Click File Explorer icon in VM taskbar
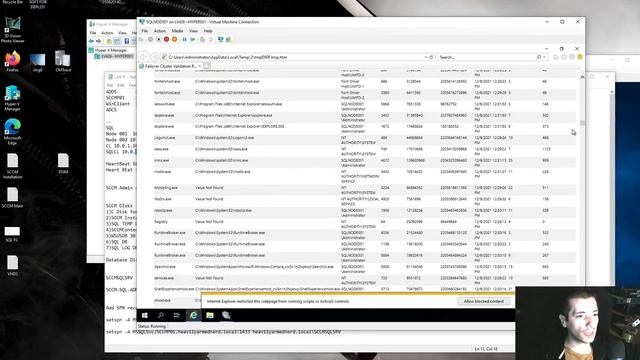Image resolution: width=640 pixels, height=360 pixels. click(210, 315)
